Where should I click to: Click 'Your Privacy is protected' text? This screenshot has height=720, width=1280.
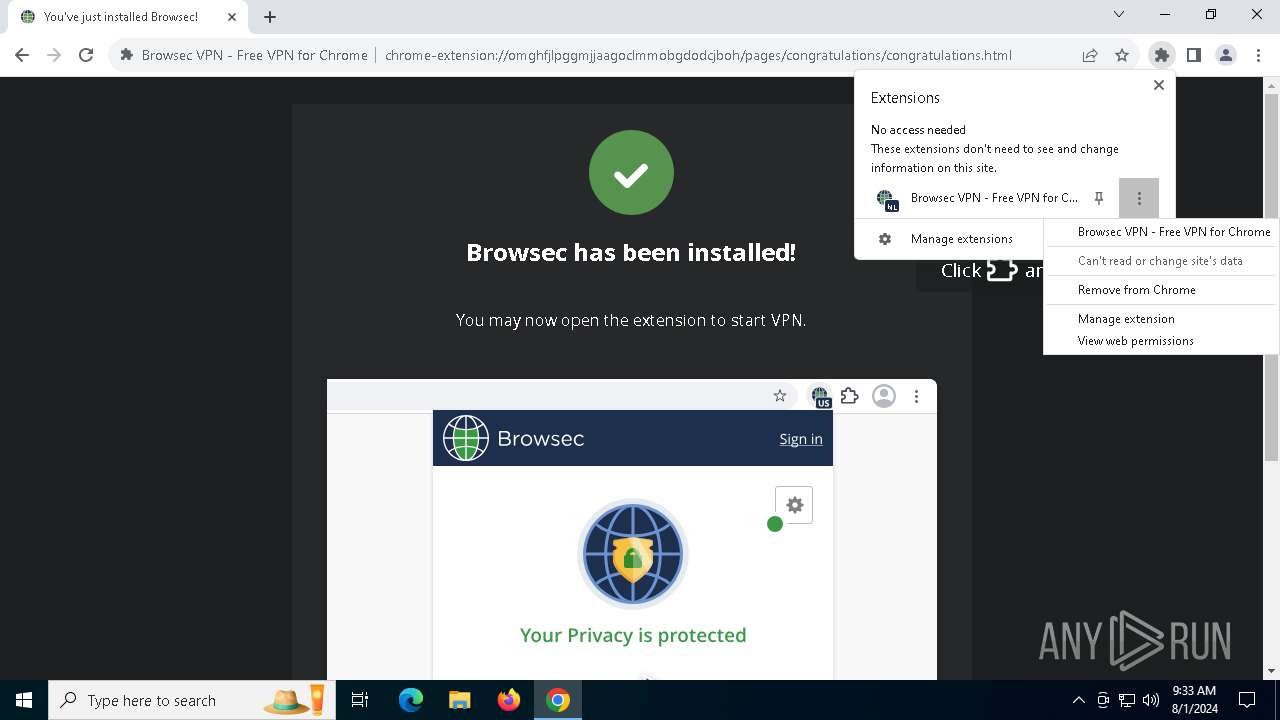pyautogui.click(x=633, y=635)
